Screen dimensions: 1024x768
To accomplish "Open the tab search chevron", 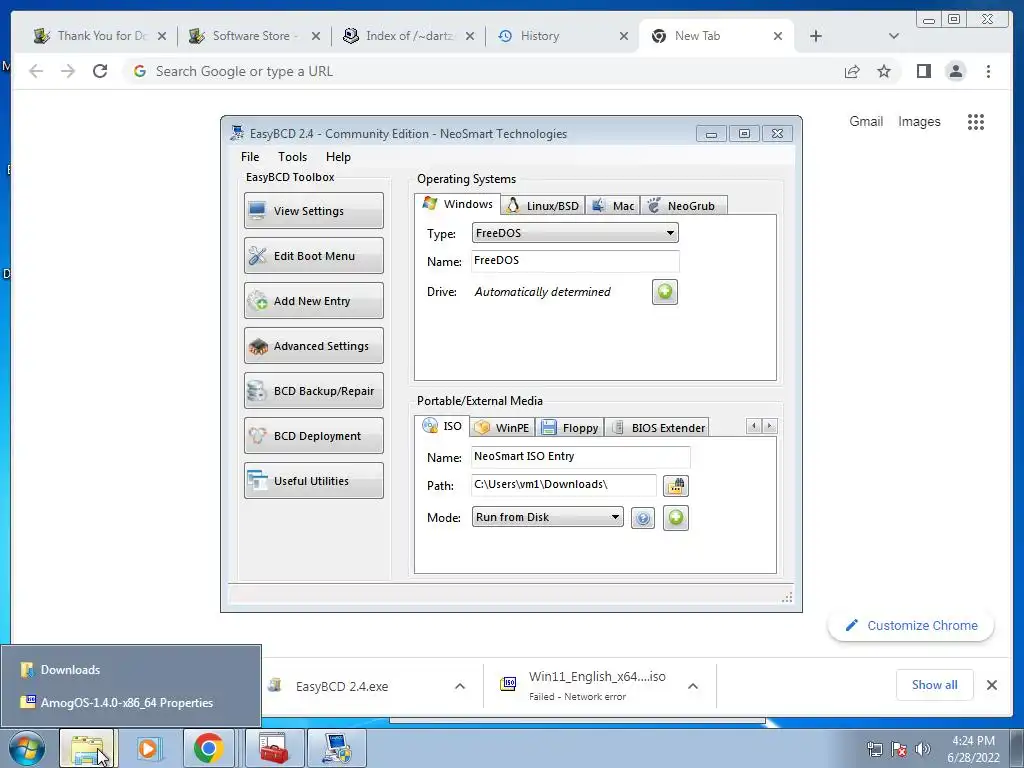I will point(894,36).
